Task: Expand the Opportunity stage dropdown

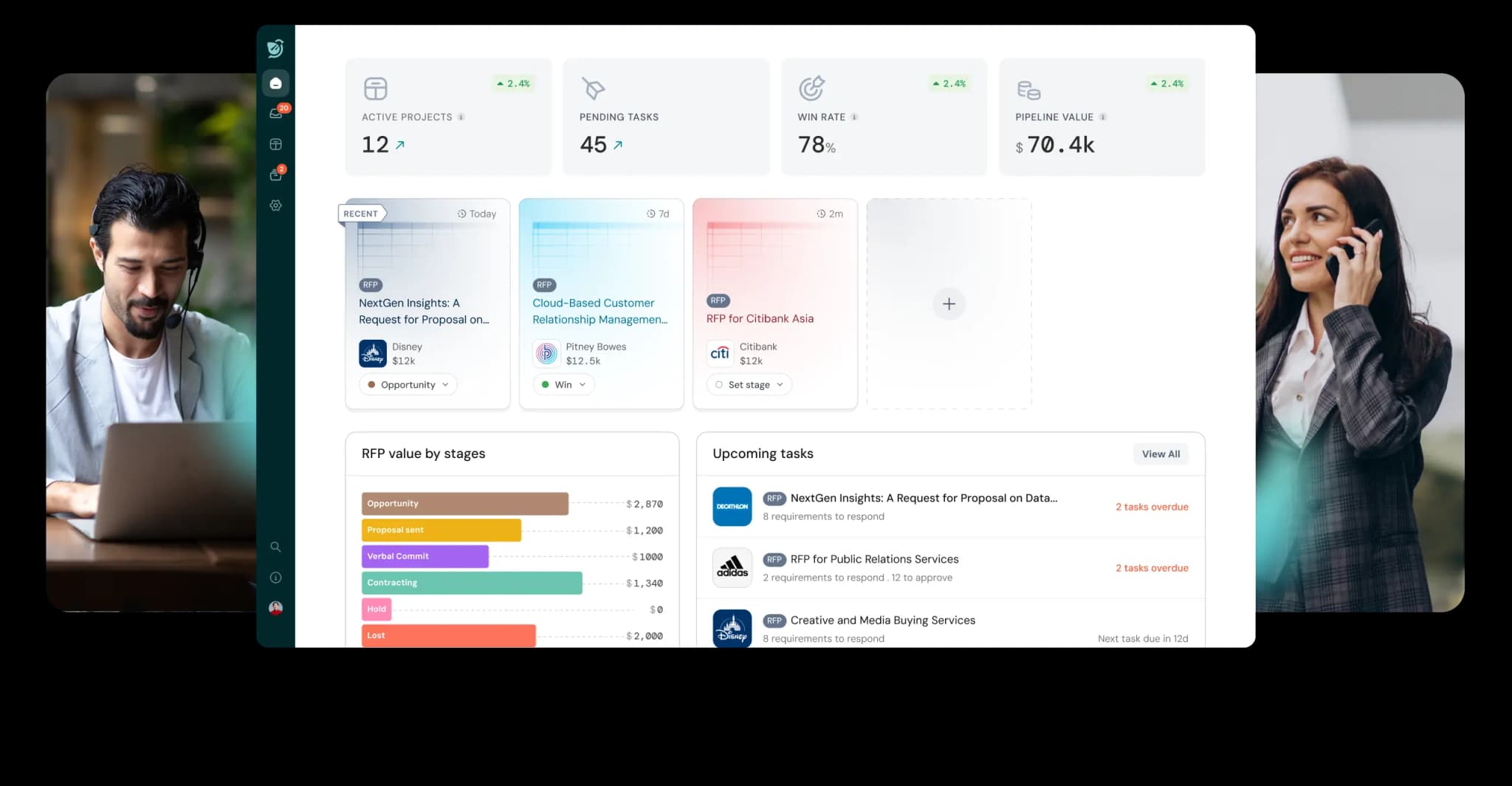Action: [408, 385]
